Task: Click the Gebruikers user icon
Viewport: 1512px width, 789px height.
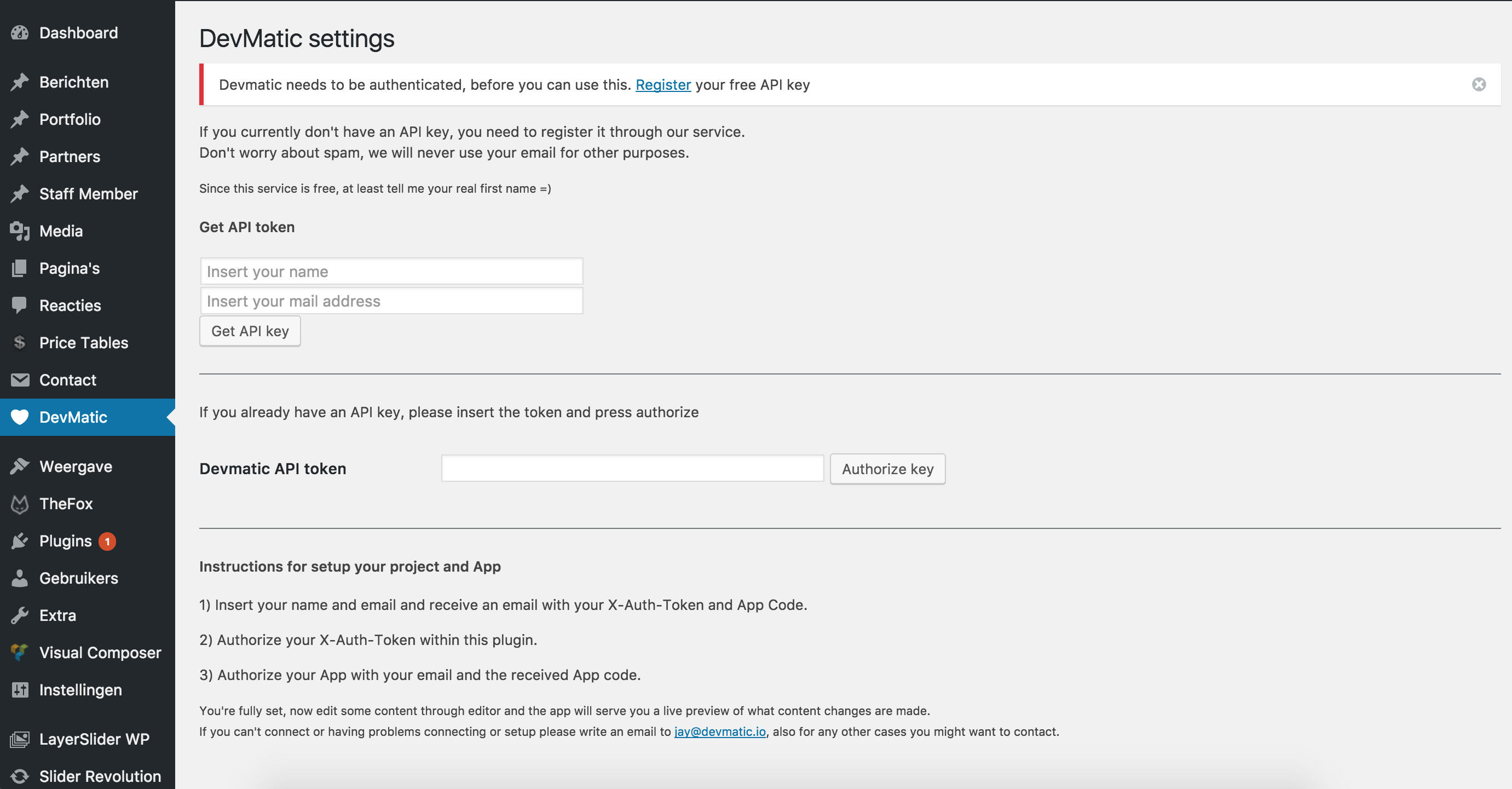Action: (19, 578)
